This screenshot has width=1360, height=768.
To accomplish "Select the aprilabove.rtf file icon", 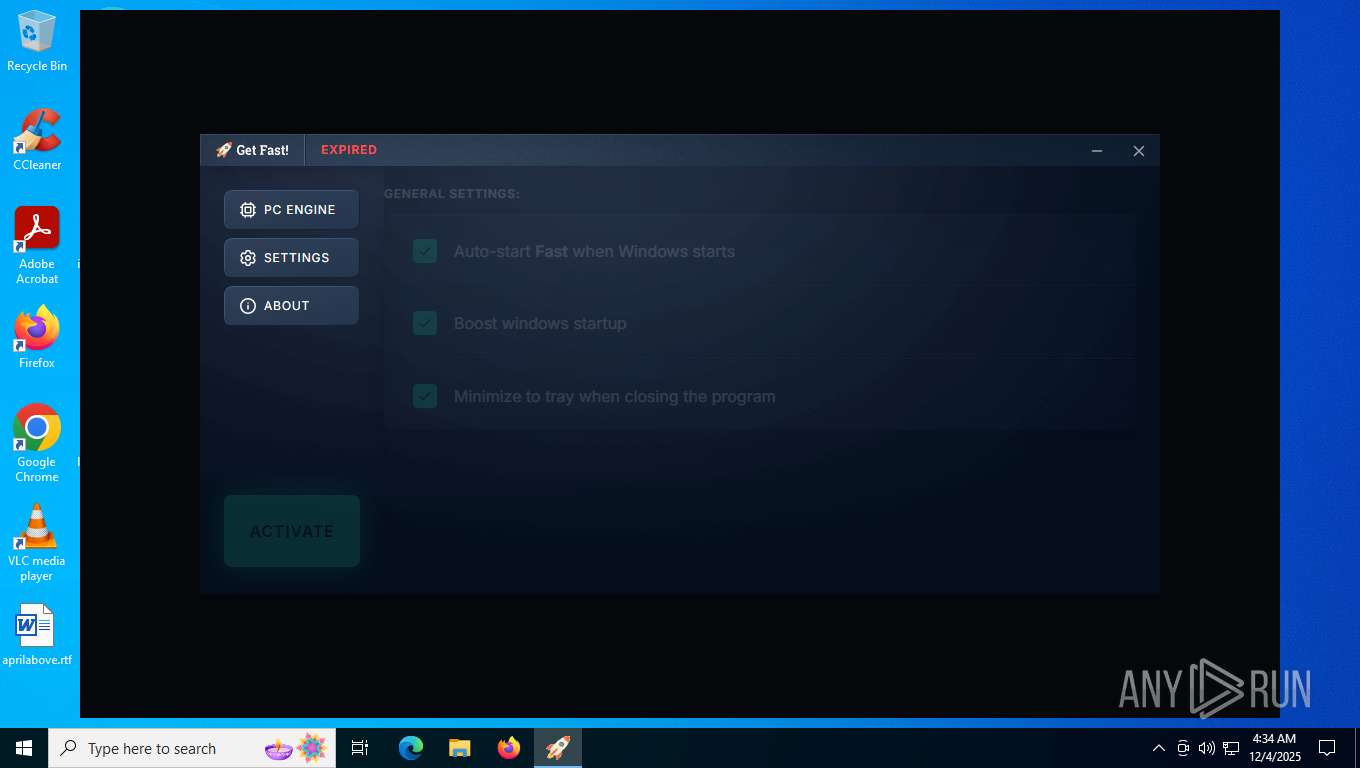I will click(x=37, y=635).
